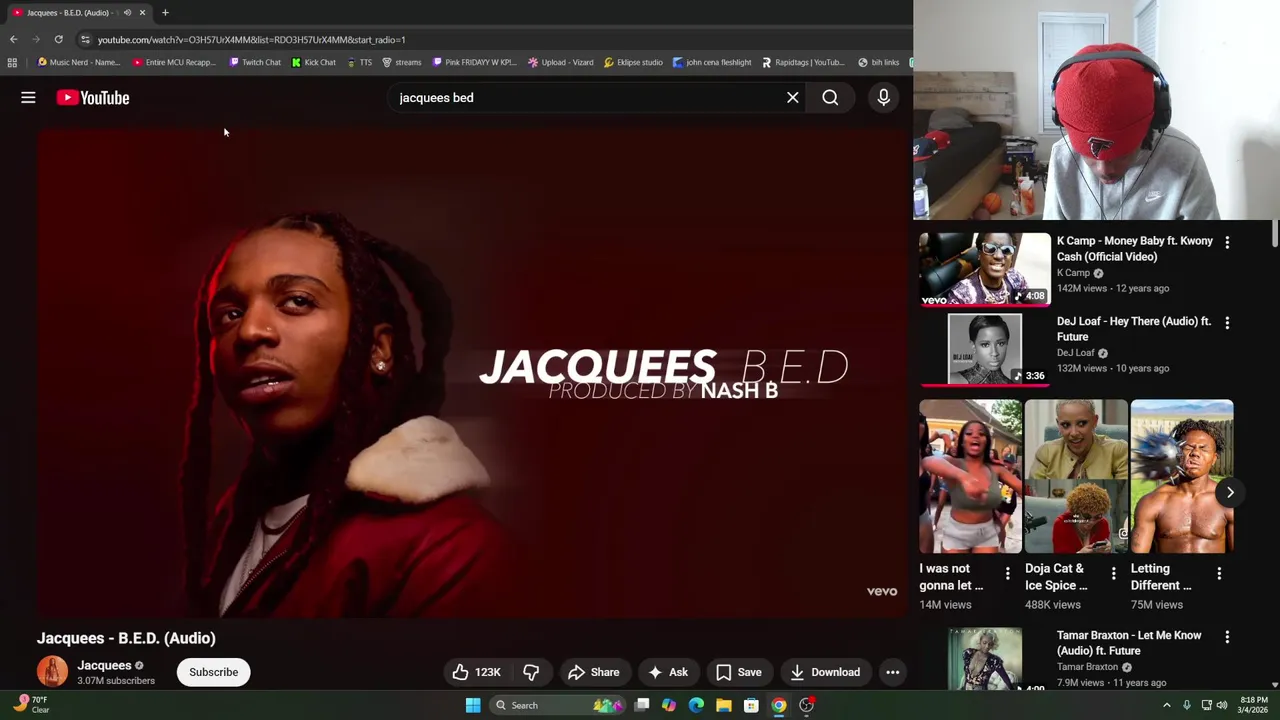Open the Windows Start menu
This screenshot has width=1280, height=720.
473,705
